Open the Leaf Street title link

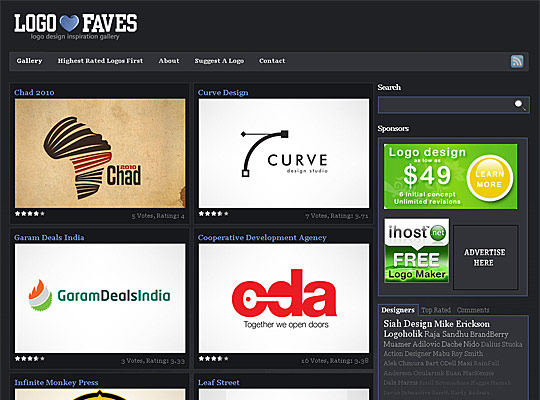point(218,382)
